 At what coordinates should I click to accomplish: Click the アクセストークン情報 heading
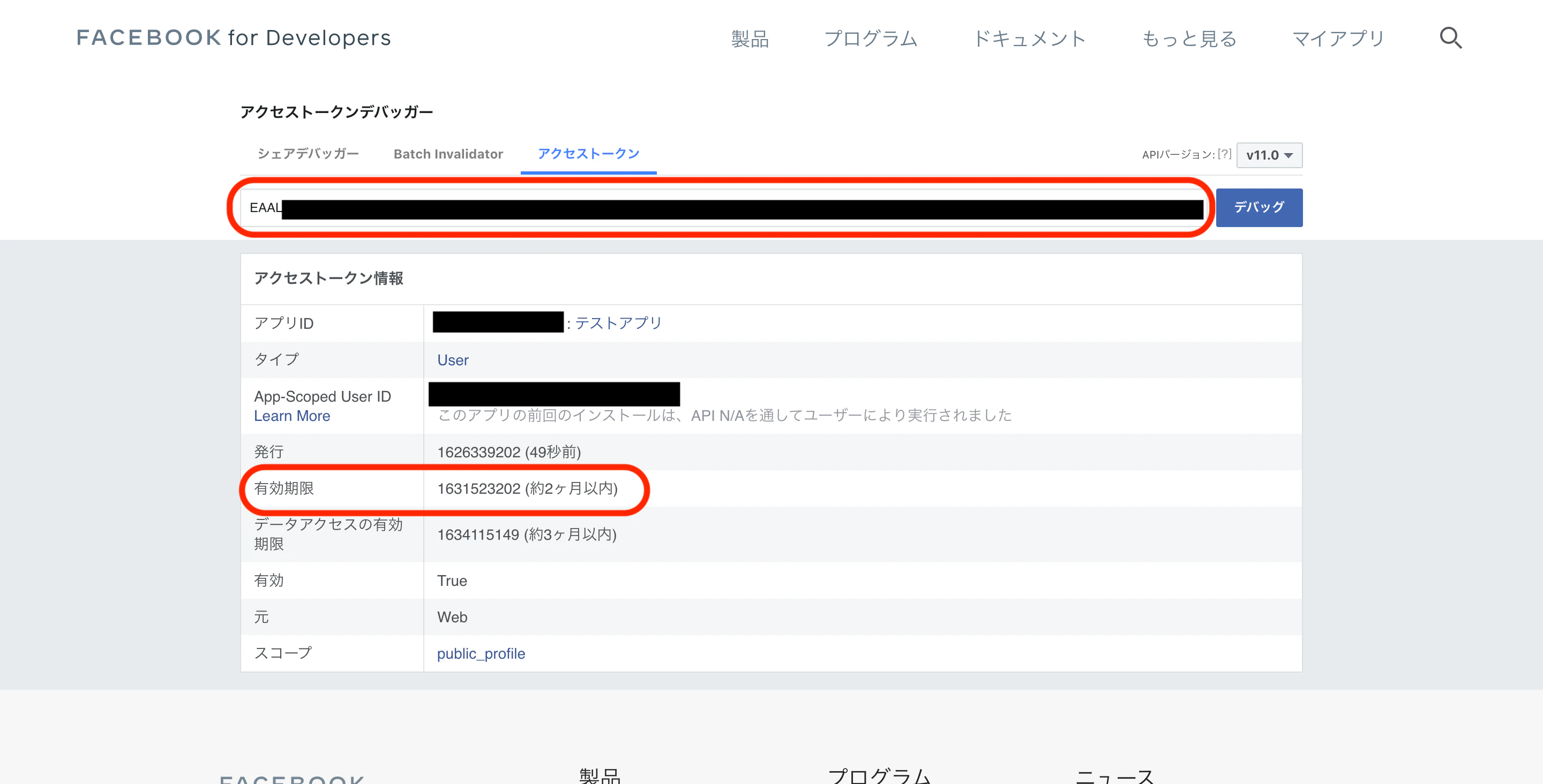[x=328, y=278]
